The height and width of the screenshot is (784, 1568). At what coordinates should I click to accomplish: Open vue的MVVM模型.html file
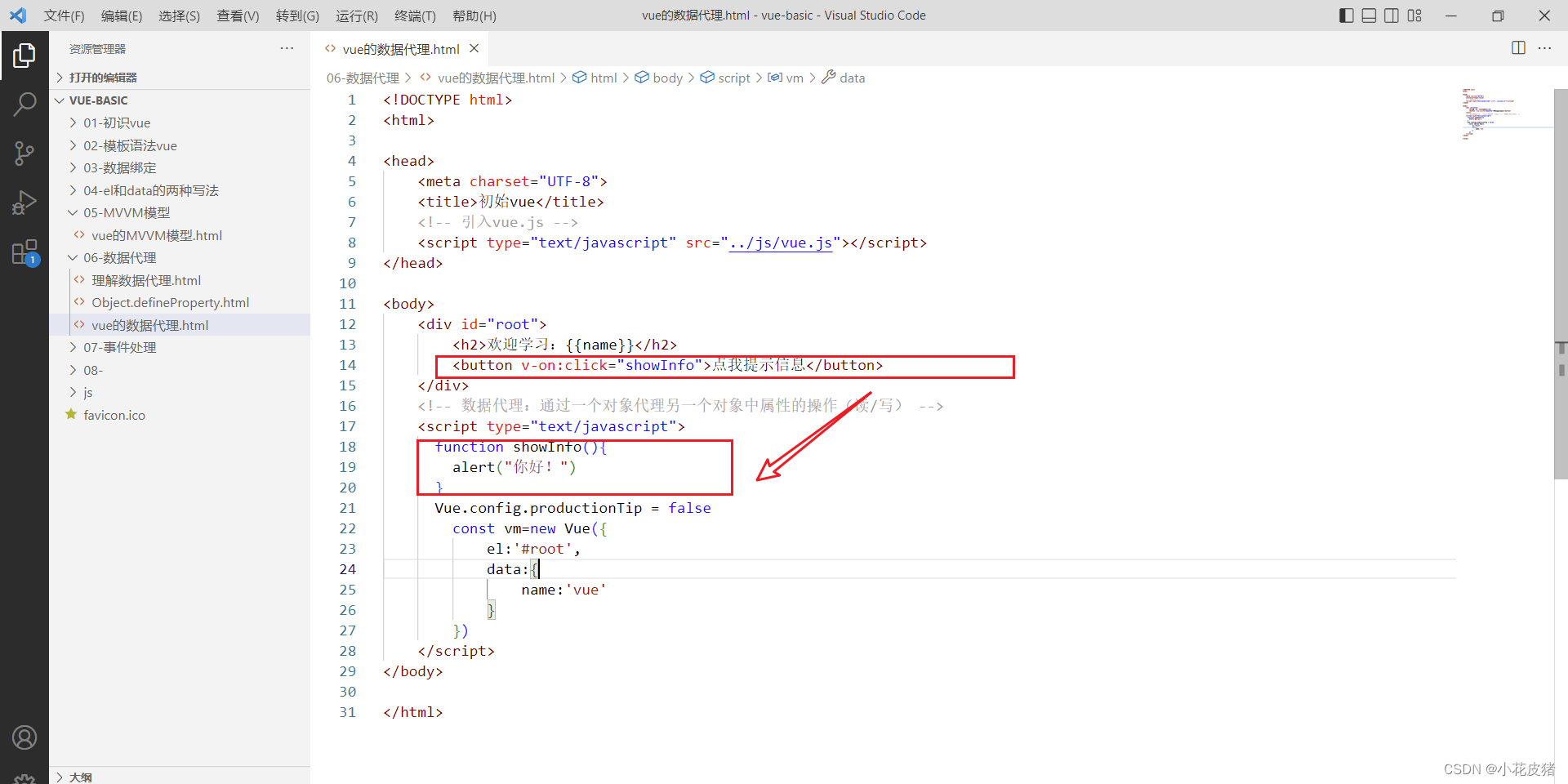[x=180, y=235]
